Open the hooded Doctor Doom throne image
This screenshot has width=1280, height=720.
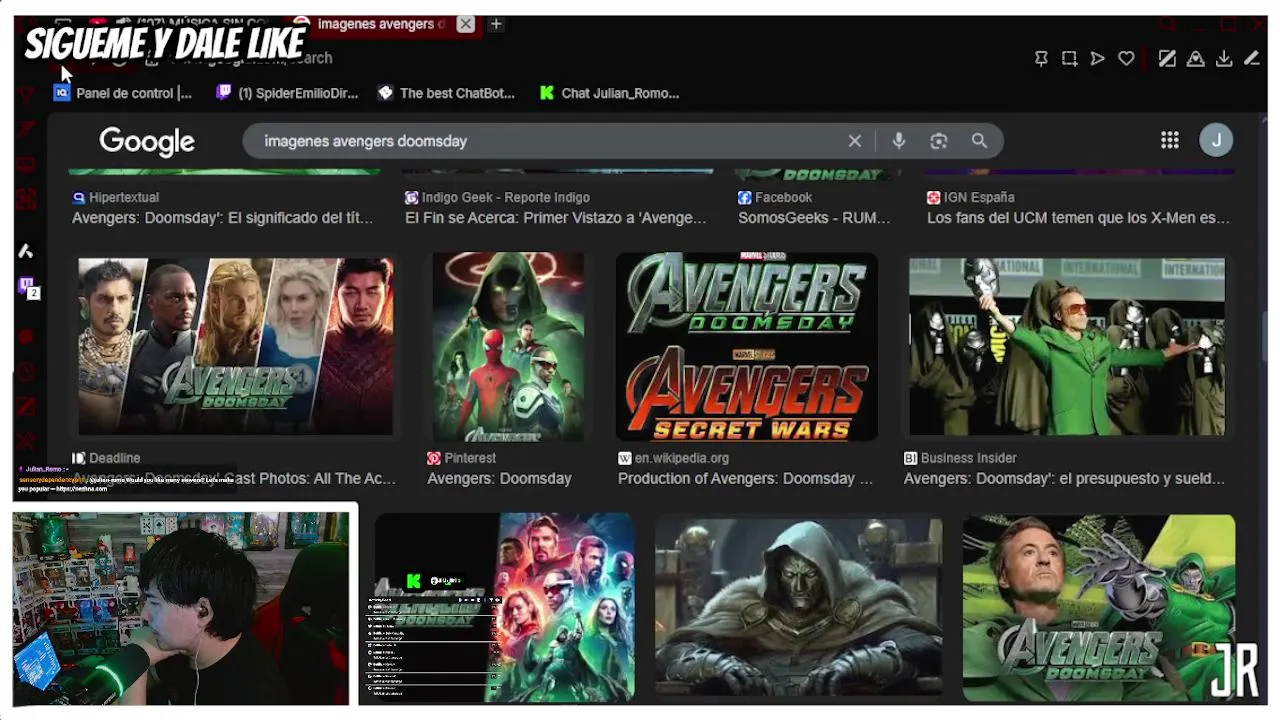(x=798, y=606)
